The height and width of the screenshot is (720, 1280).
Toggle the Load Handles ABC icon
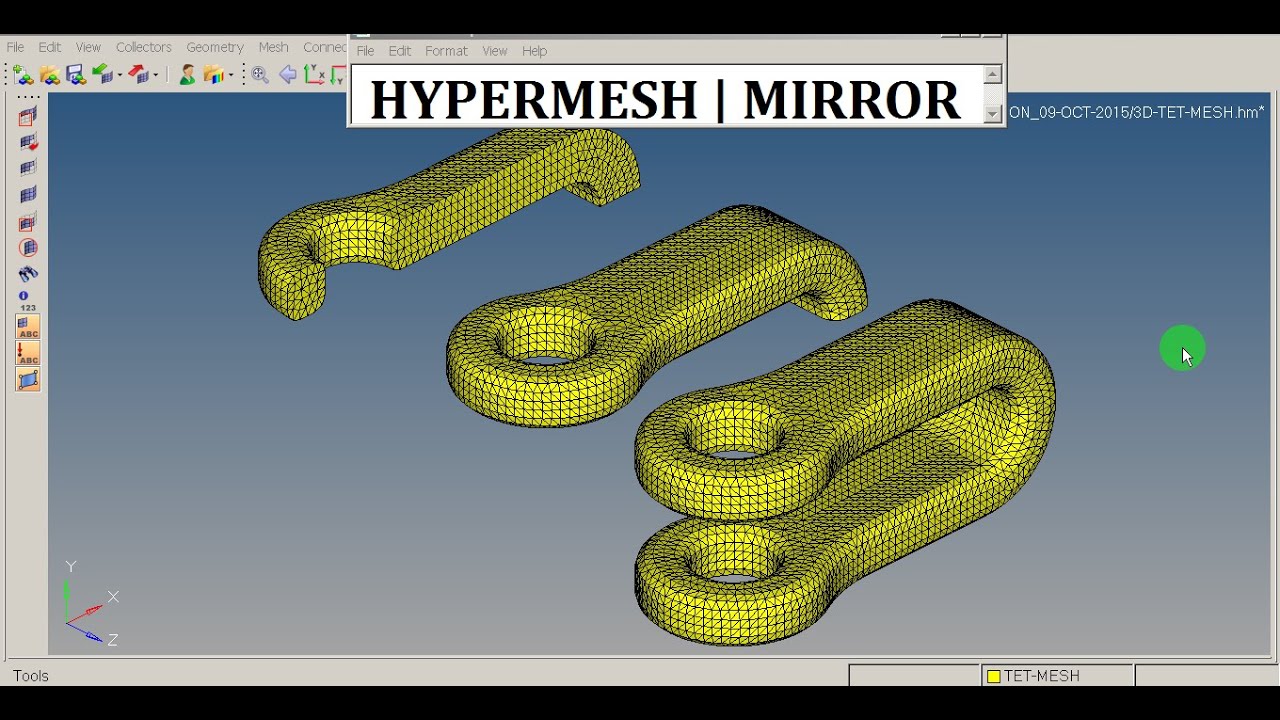(x=28, y=353)
